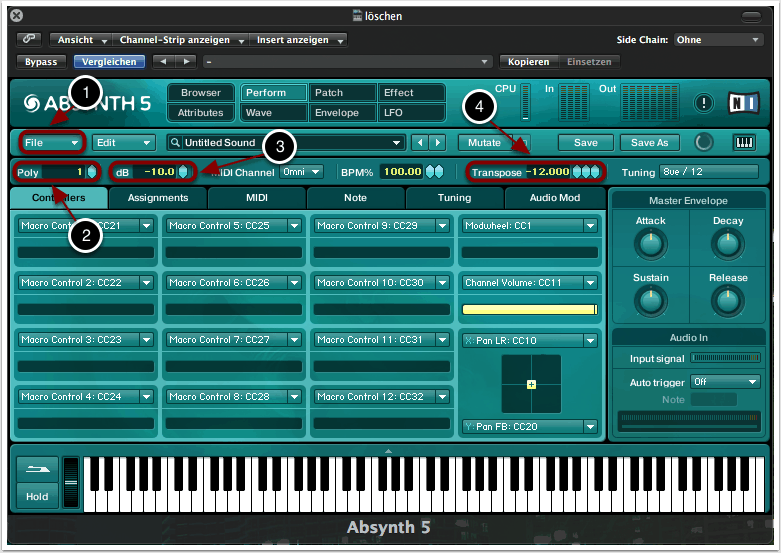Image resolution: width=781 pixels, height=553 pixels.
Task: Switch to the Assignments tab
Action: 158,198
